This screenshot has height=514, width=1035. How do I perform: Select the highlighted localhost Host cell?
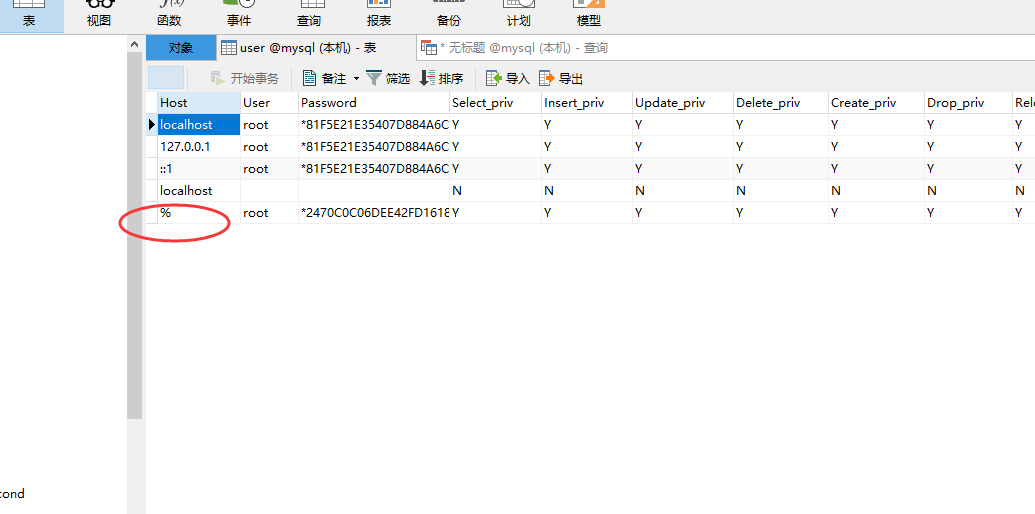199,125
